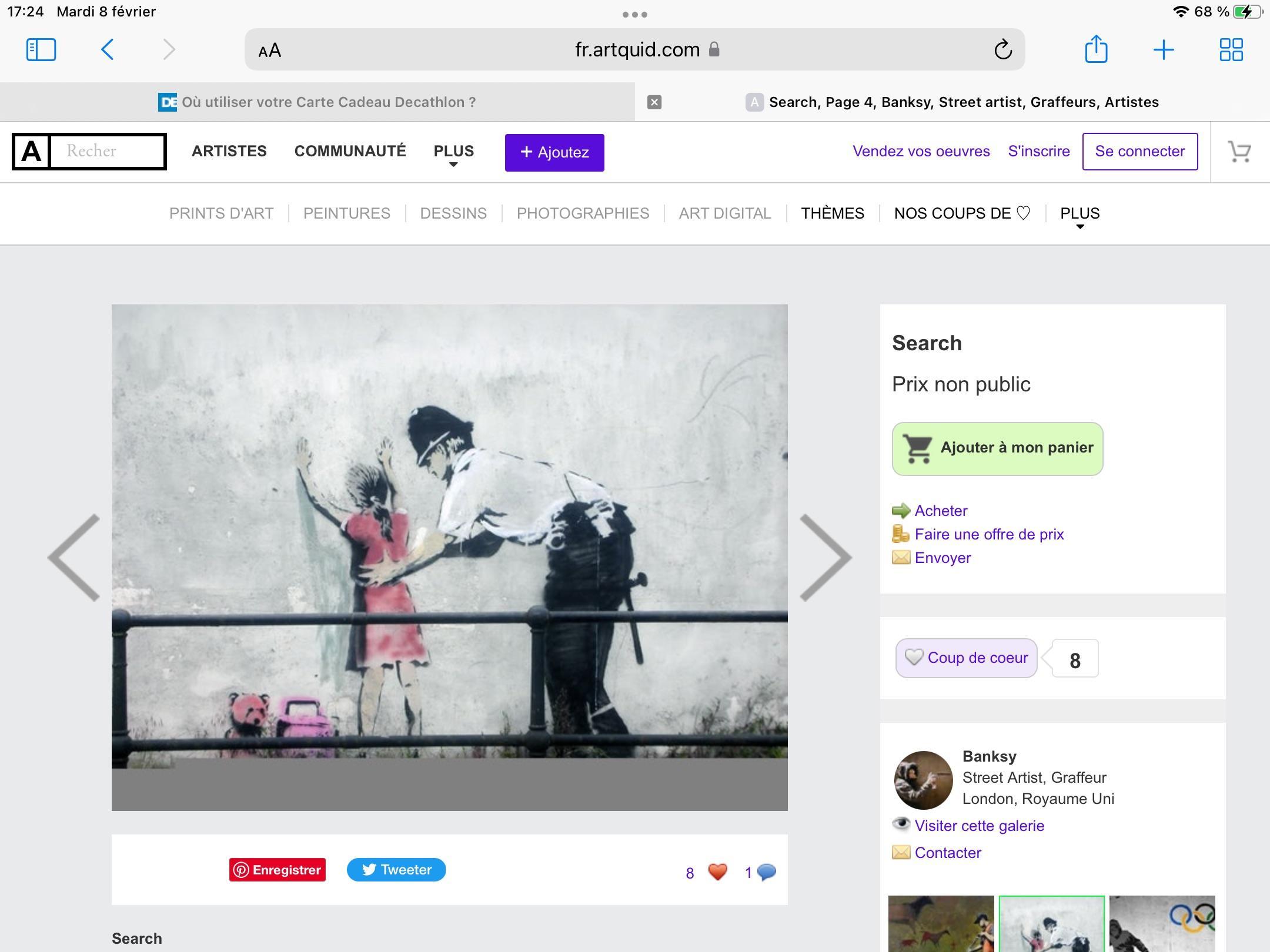Tap the battery status icon

tap(1248, 12)
